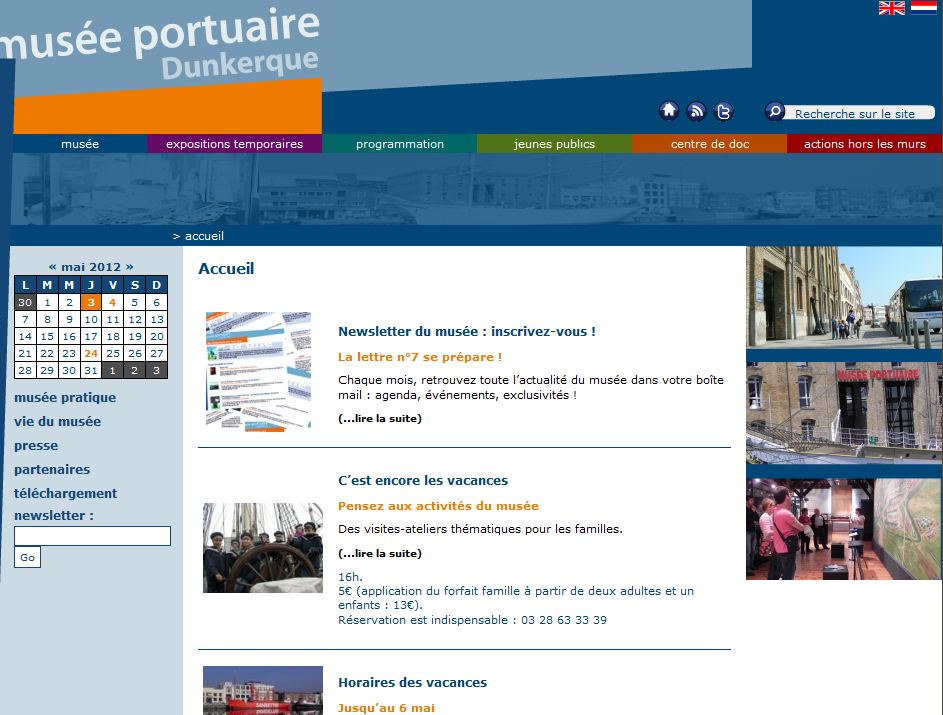The width and height of the screenshot is (943, 715).
Task: Click the search magnifier icon
Action: [773, 111]
